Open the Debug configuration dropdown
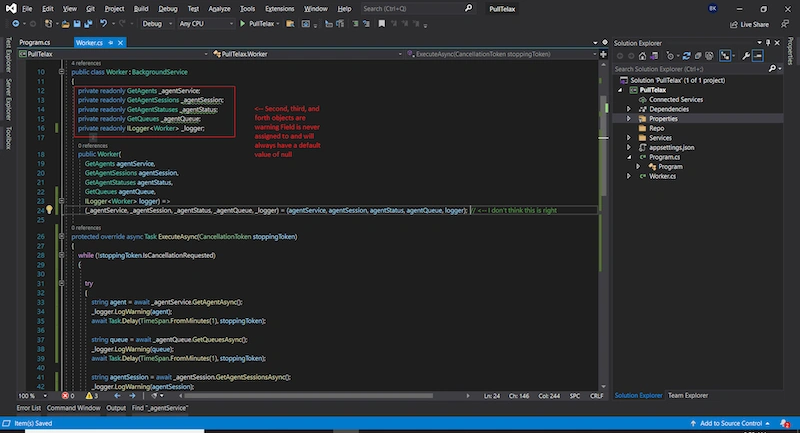This screenshot has width=800, height=433. coord(157,24)
